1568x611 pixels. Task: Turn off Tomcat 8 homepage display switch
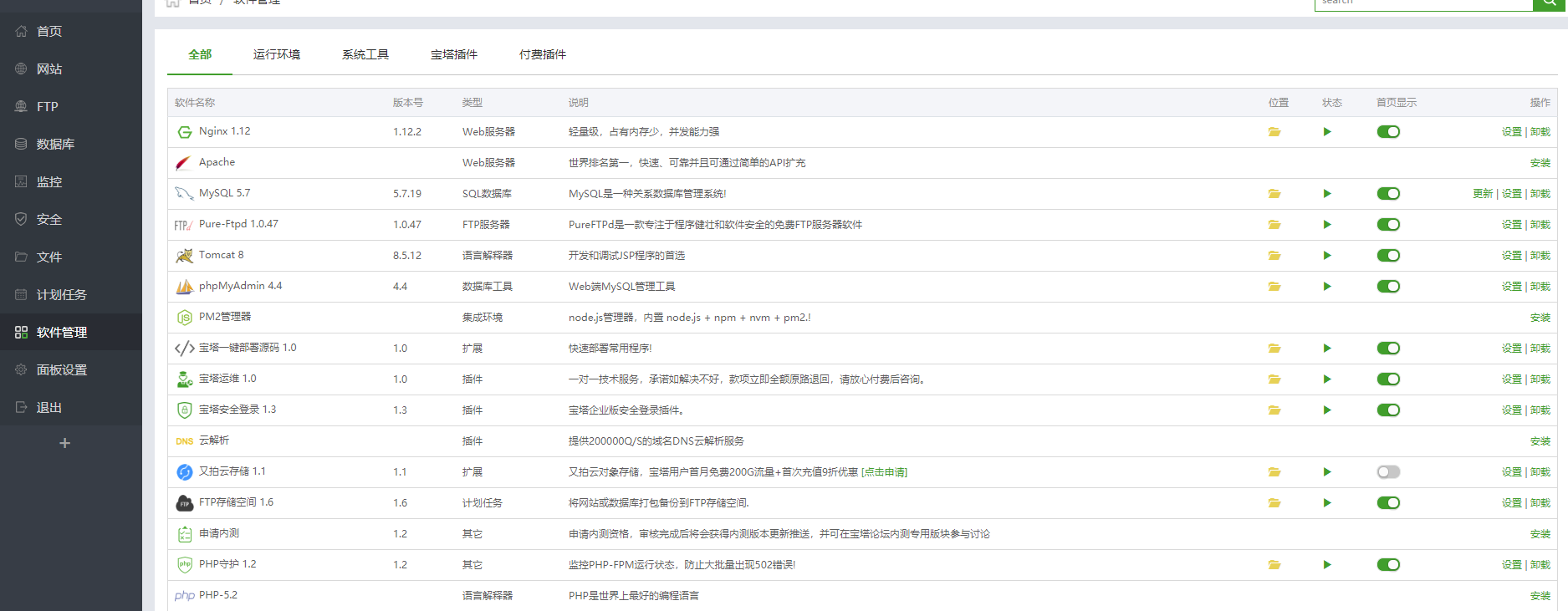pos(1388,256)
